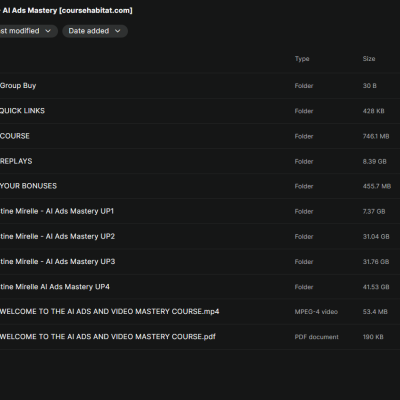Click the Folder type in REPLAYS row
The height and width of the screenshot is (400, 400).
(304, 162)
